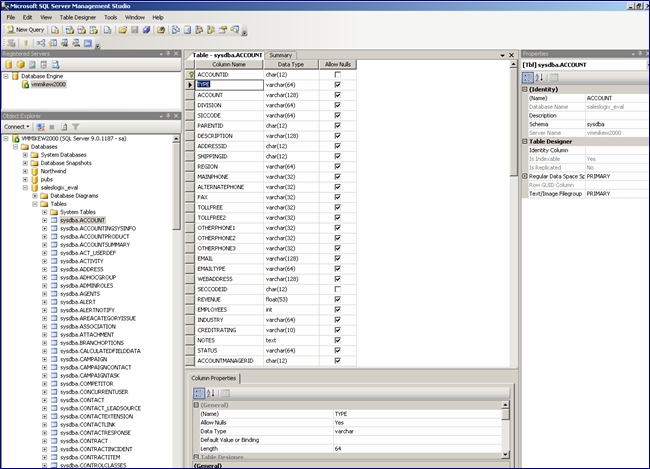Viewport: 650px width, 469px height.
Task: Click the New Query toolbar button
Action: click(x=25, y=30)
